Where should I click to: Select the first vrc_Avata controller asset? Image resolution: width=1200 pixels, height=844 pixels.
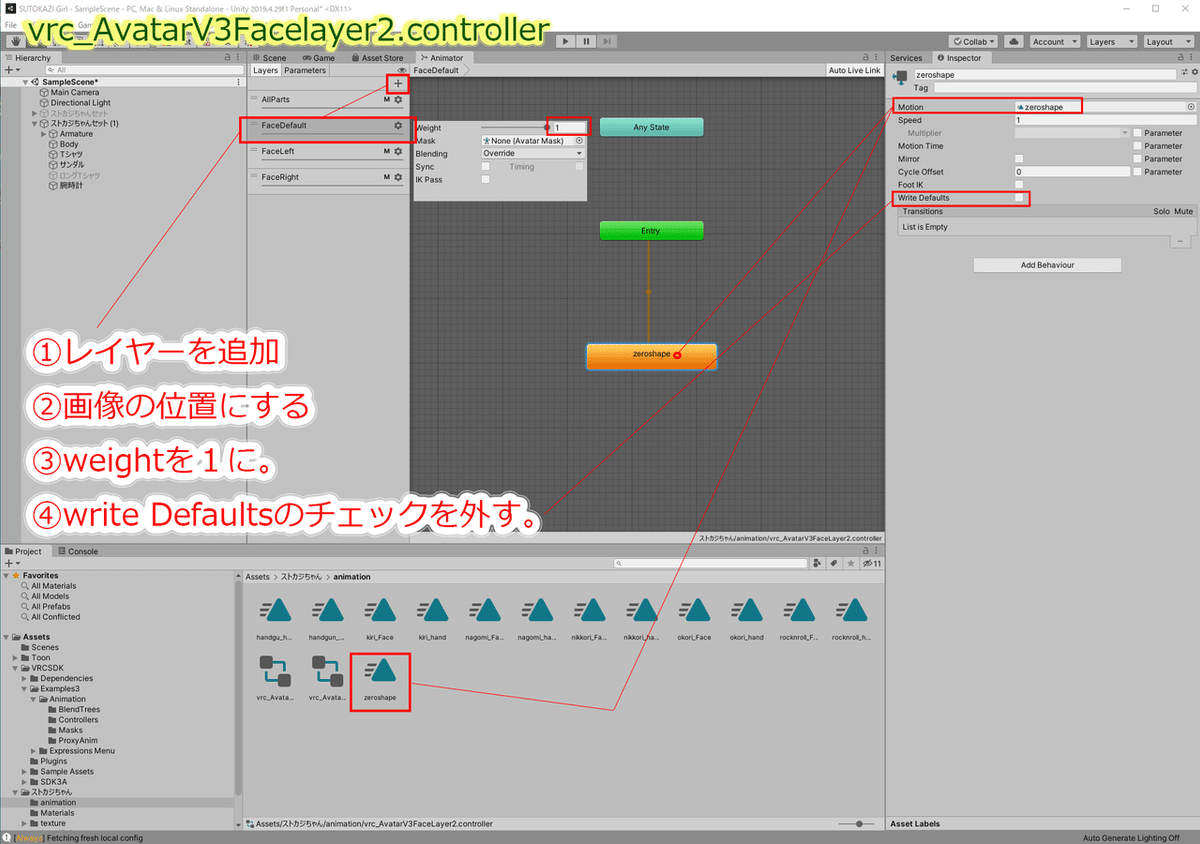[x=275, y=678]
